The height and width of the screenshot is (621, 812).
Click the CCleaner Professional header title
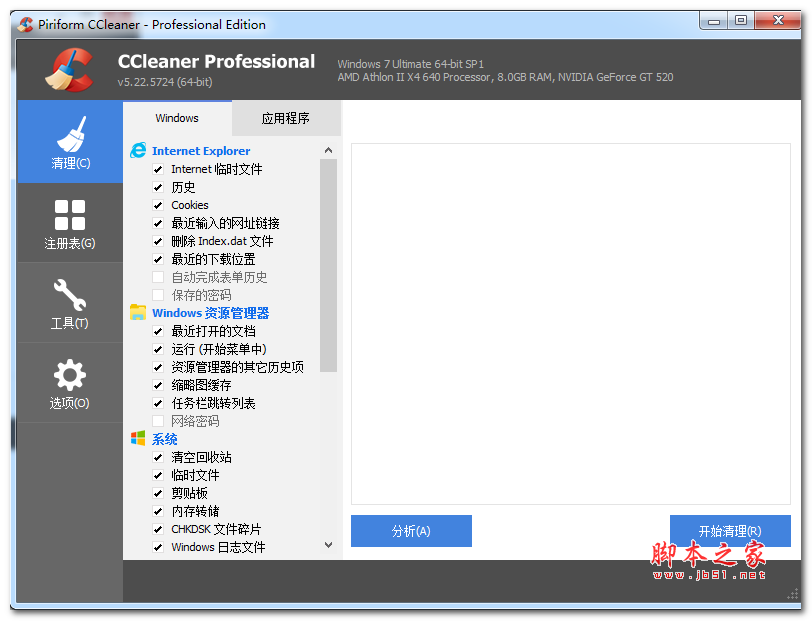[x=216, y=61]
